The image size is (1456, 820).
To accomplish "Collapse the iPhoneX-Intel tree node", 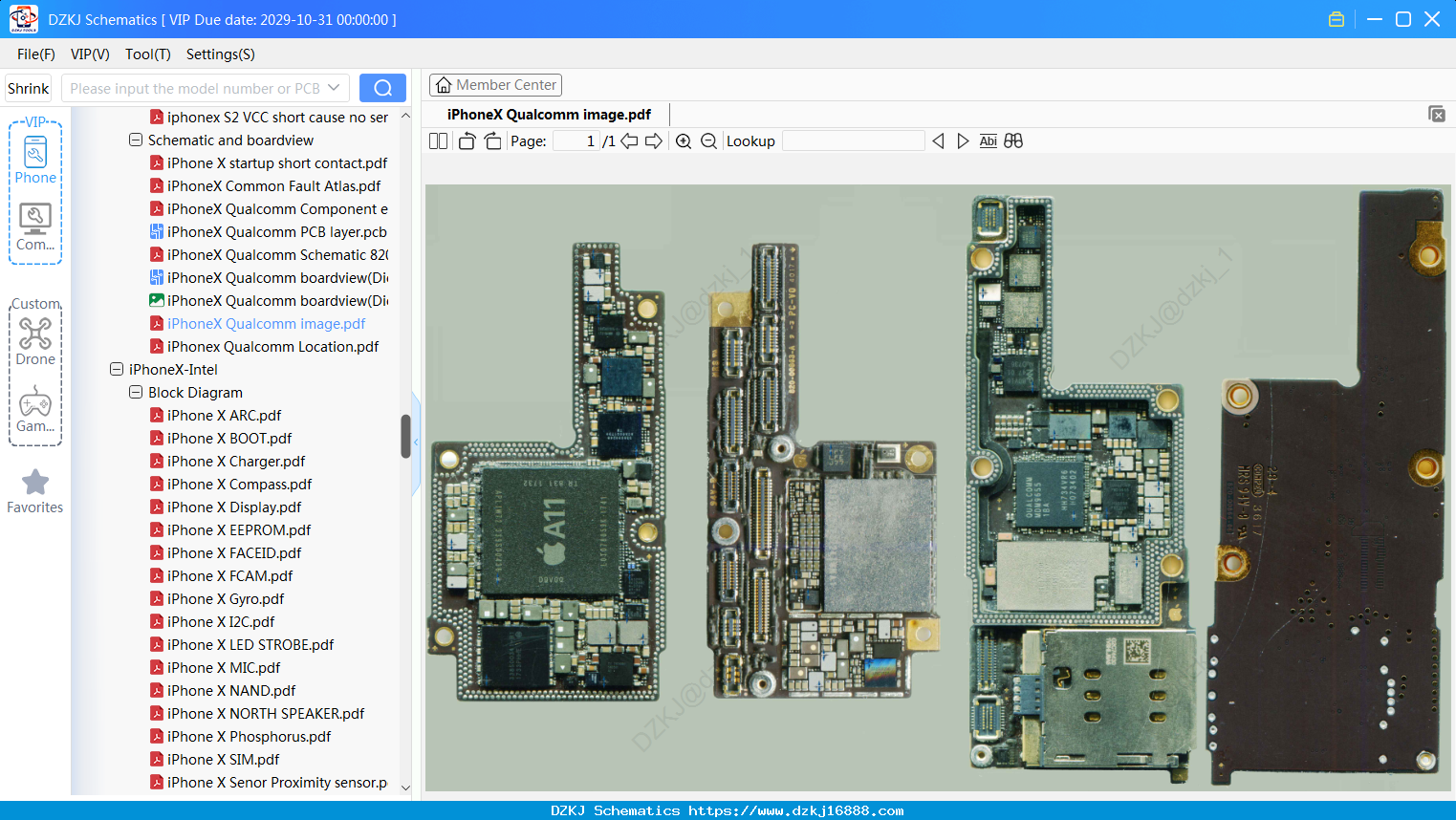I will click(117, 369).
